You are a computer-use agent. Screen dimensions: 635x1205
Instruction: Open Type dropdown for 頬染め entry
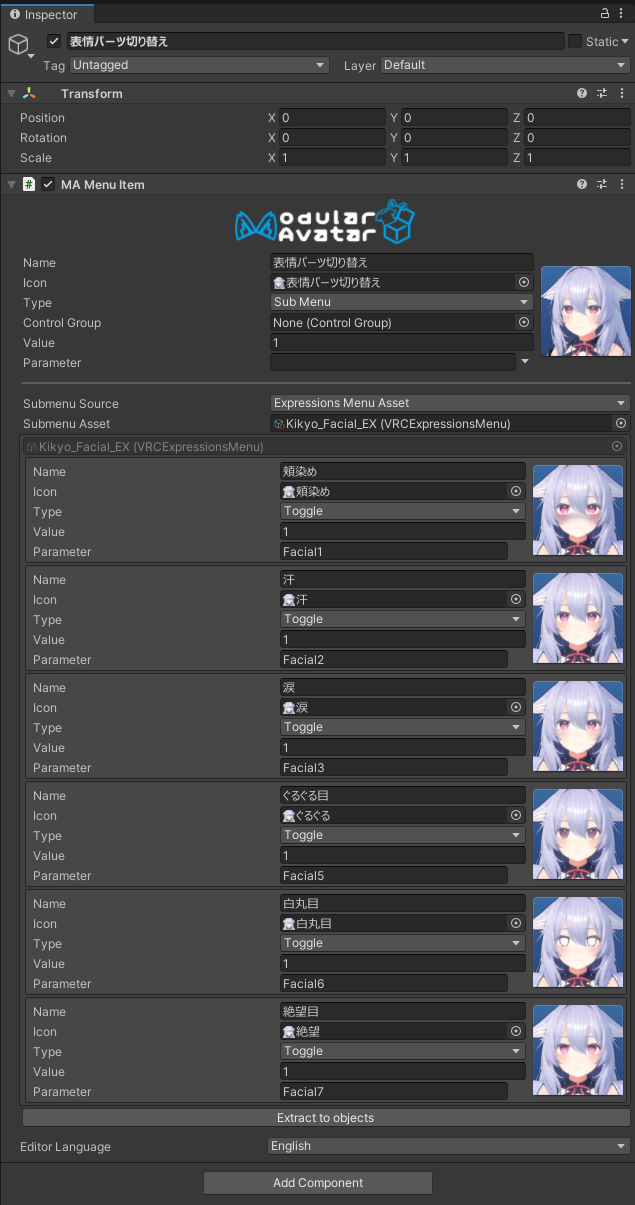pos(403,511)
